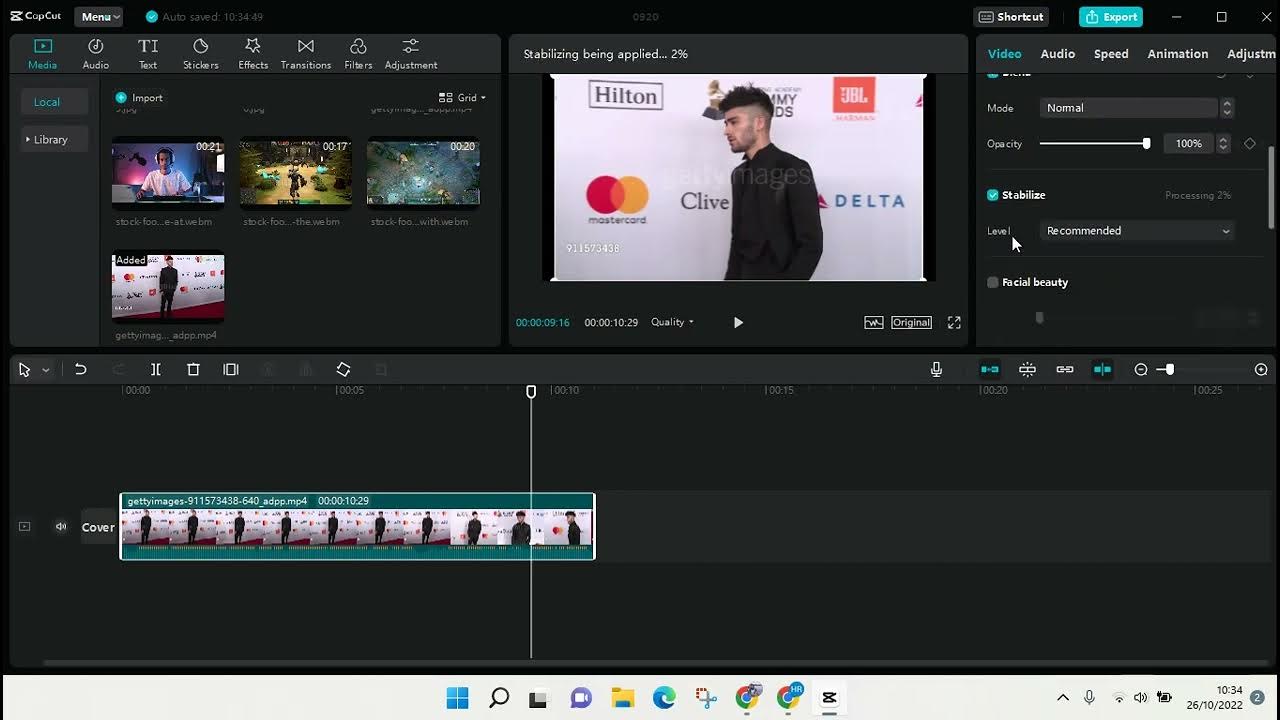This screenshot has width=1280, height=720.
Task: Click the Shortcut button
Action: point(1012,17)
